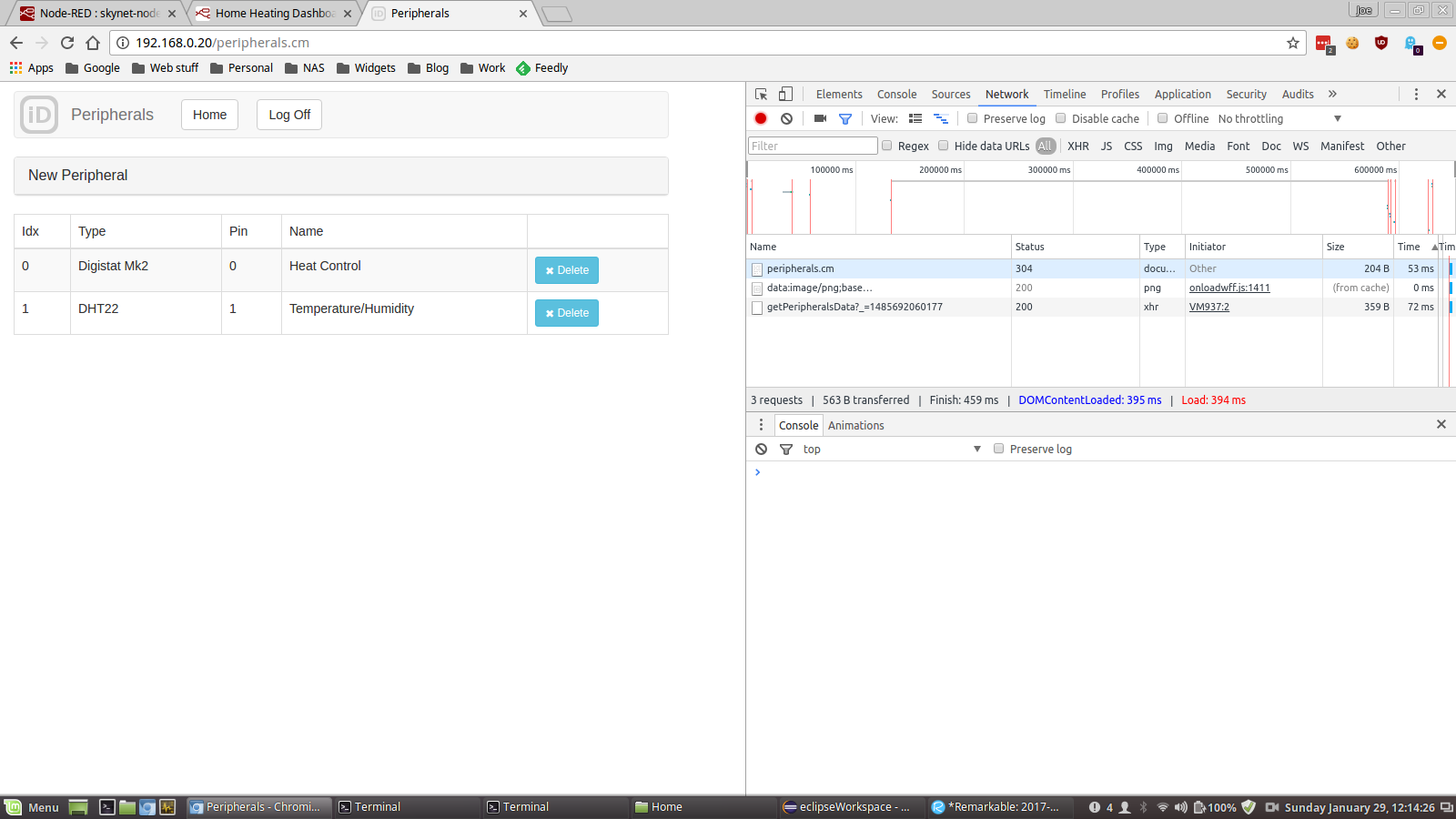Open the Animations drawer tab
This screenshot has height=819, width=1456.
pos(855,425)
